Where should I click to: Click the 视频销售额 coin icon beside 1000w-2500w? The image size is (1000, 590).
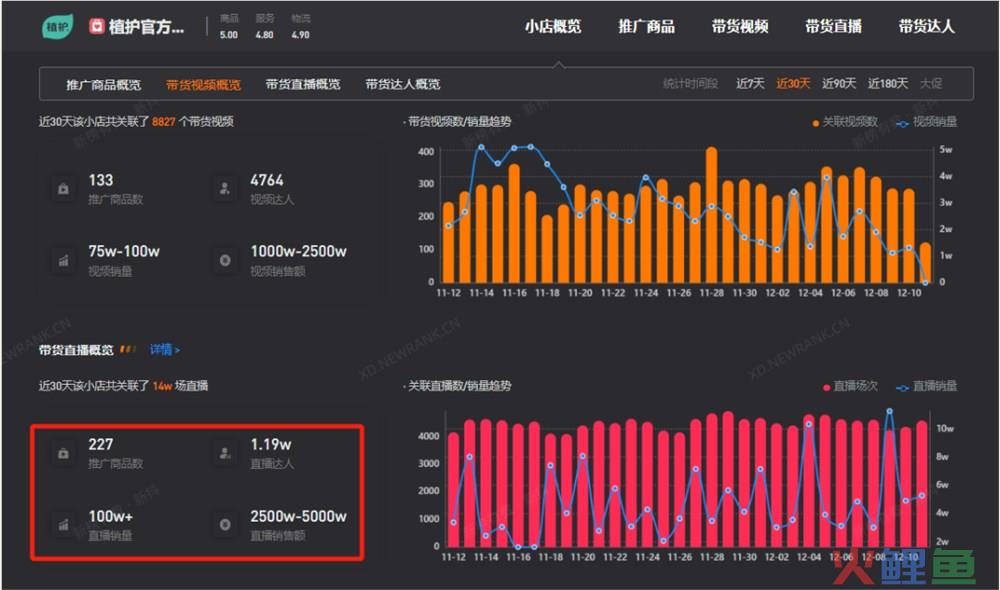click(225, 260)
